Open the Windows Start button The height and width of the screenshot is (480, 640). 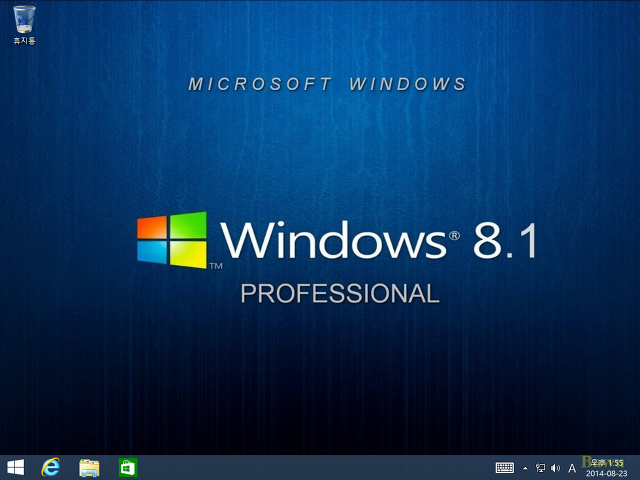pos(16,468)
